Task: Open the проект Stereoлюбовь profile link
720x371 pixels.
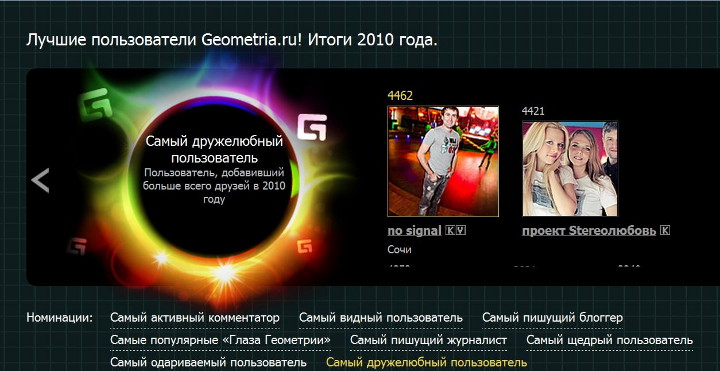Action: click(x=589, y=231)
